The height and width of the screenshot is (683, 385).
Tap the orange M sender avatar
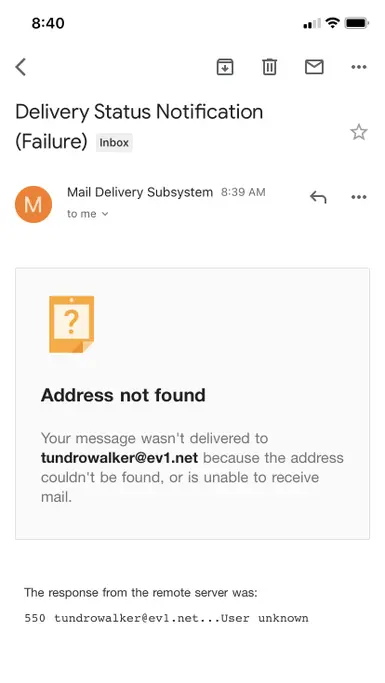tap(34, 204)
